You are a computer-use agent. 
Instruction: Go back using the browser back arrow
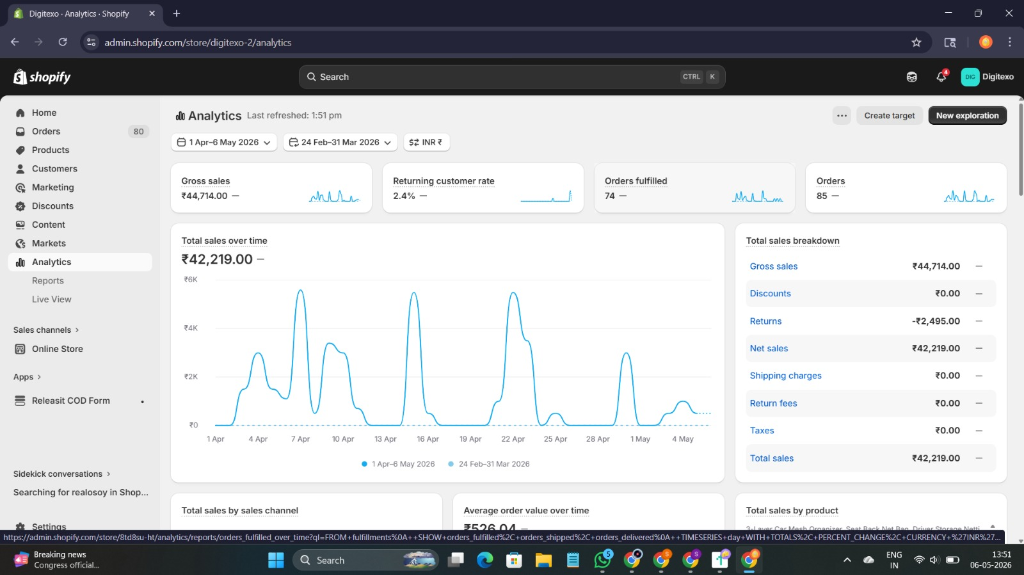click(15, 42)
